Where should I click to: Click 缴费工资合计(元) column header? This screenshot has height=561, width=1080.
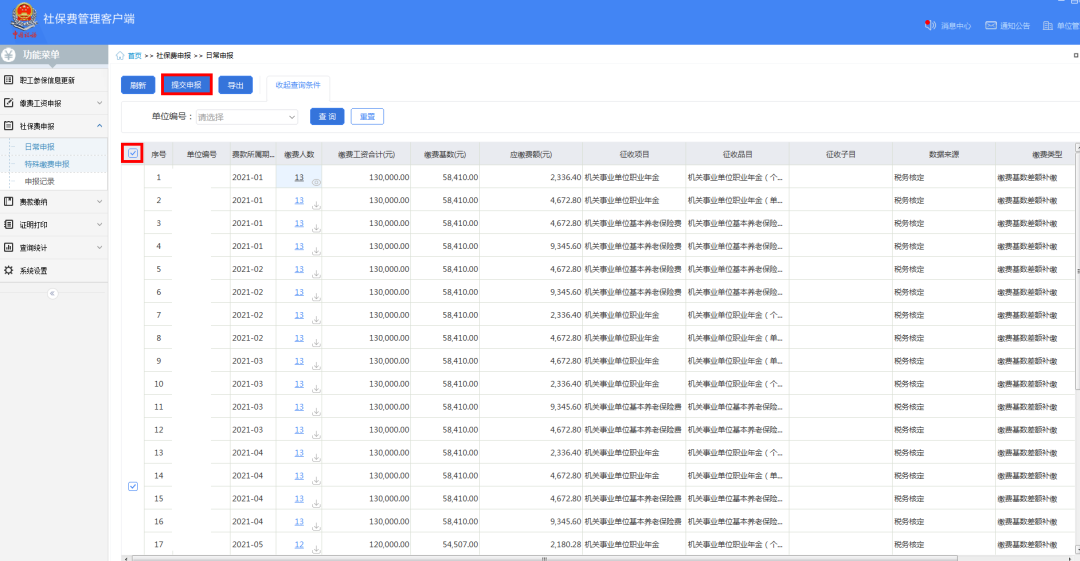tap(366, 154)
